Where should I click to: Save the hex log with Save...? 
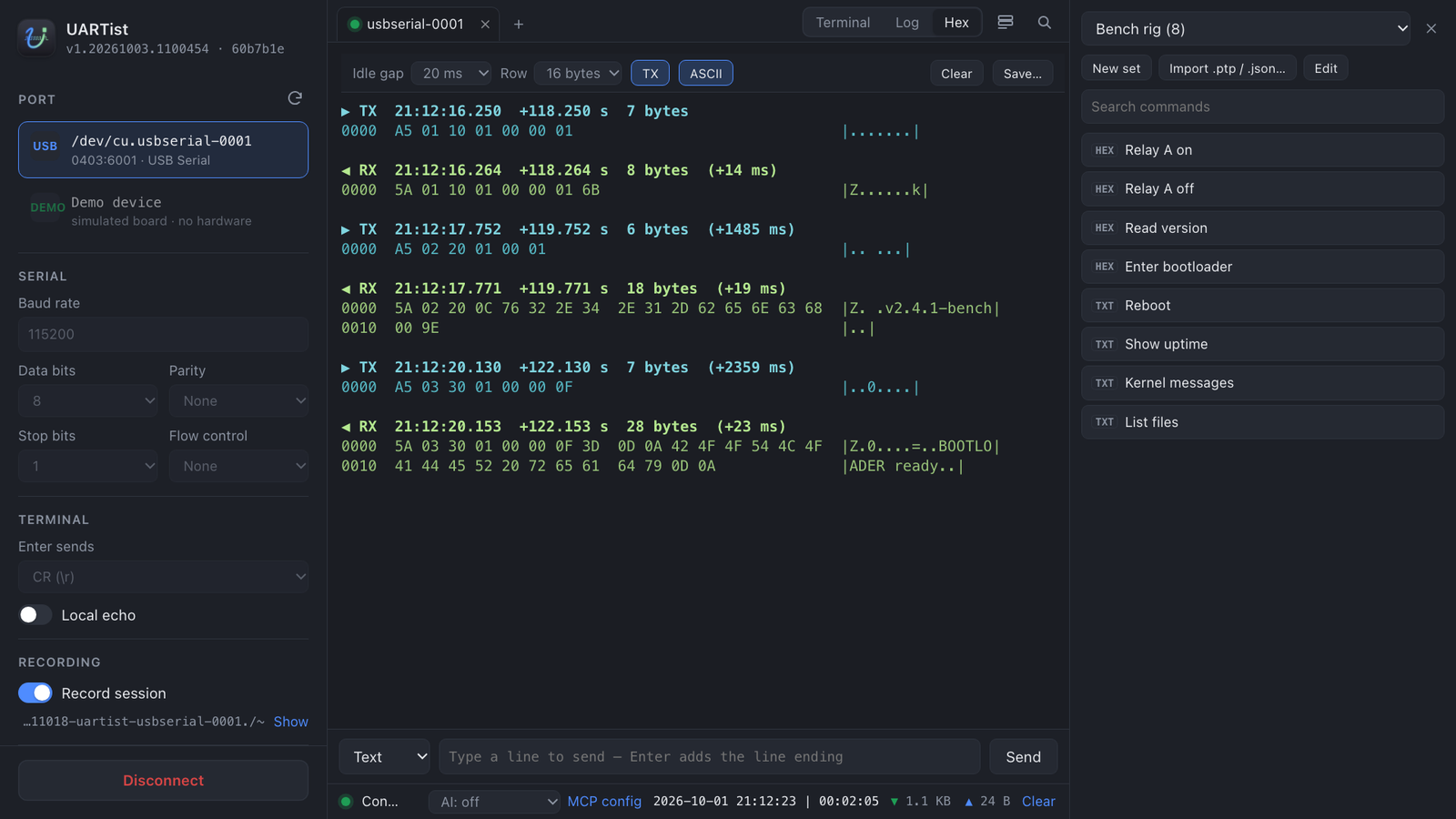tap(1023, 74)
